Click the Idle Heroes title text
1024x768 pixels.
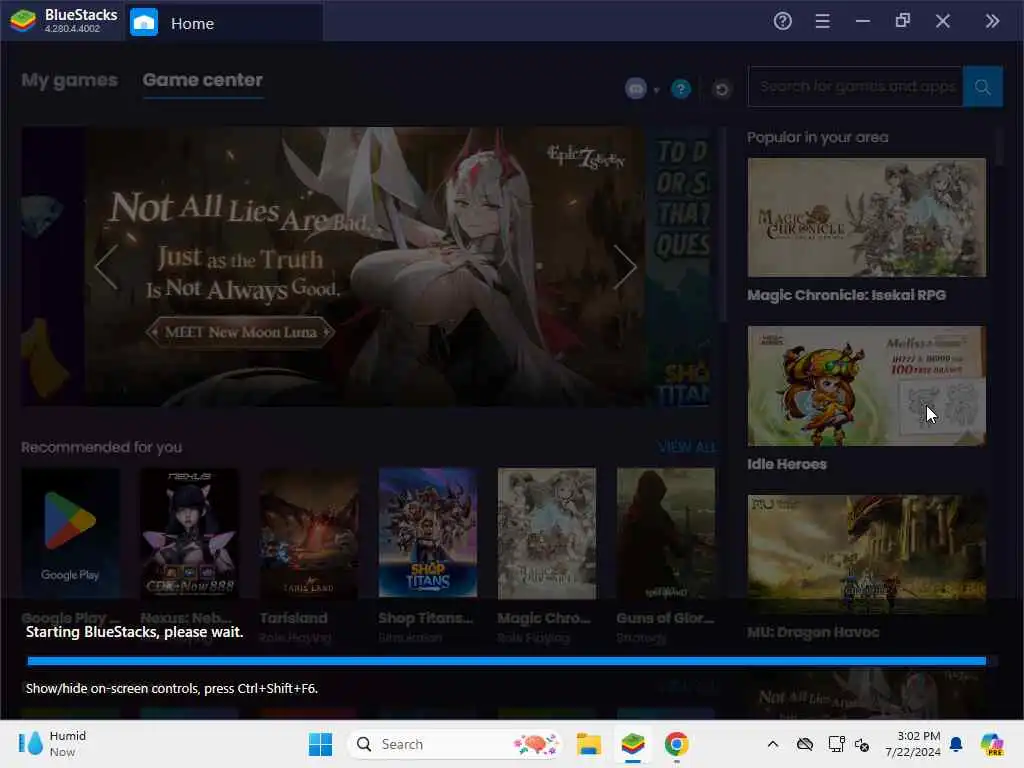[x=787, y=464]
